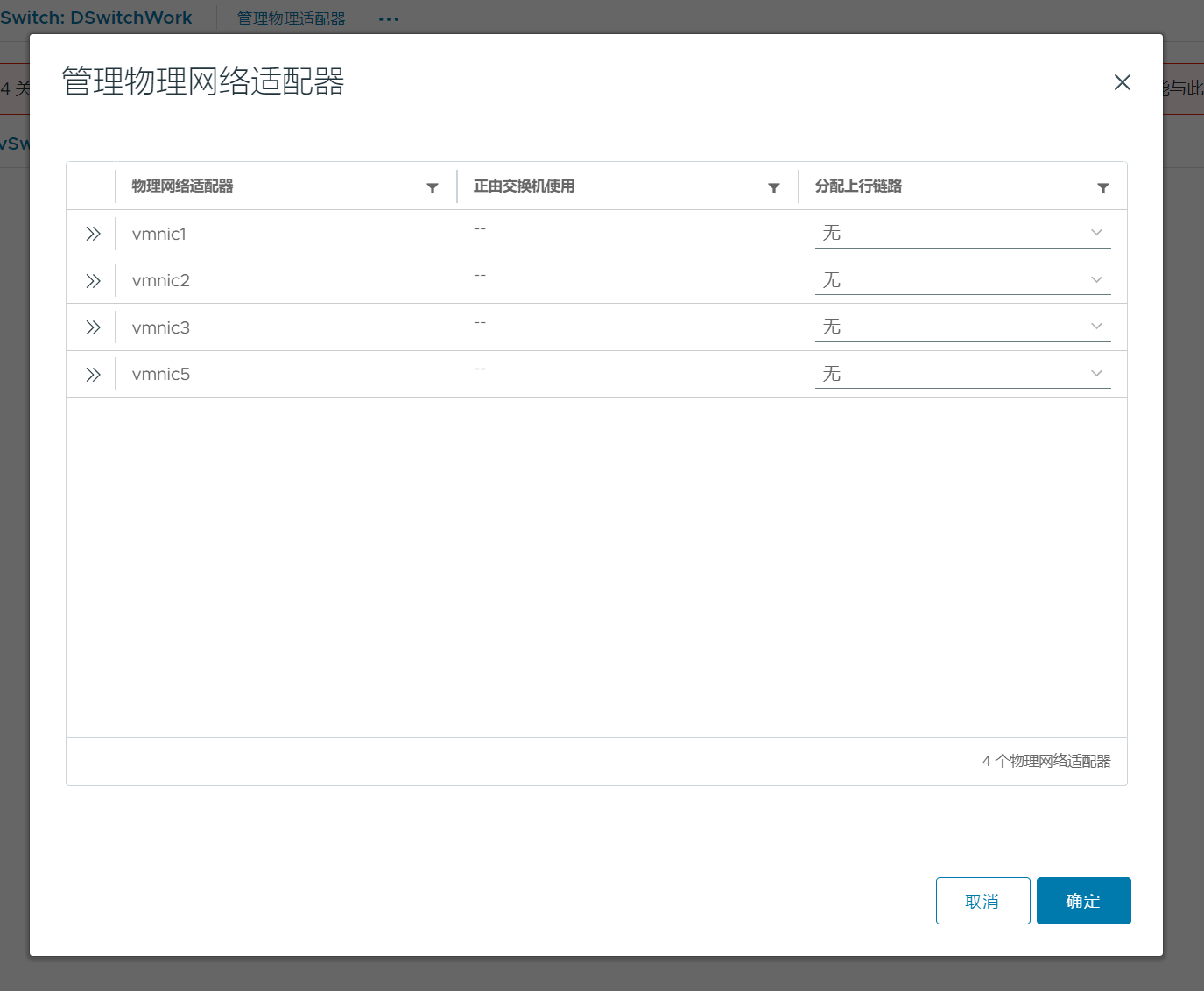1204x991 pixels.
Task: Filter the 物理网络适配器 column
Action: [x=432, y=188]
